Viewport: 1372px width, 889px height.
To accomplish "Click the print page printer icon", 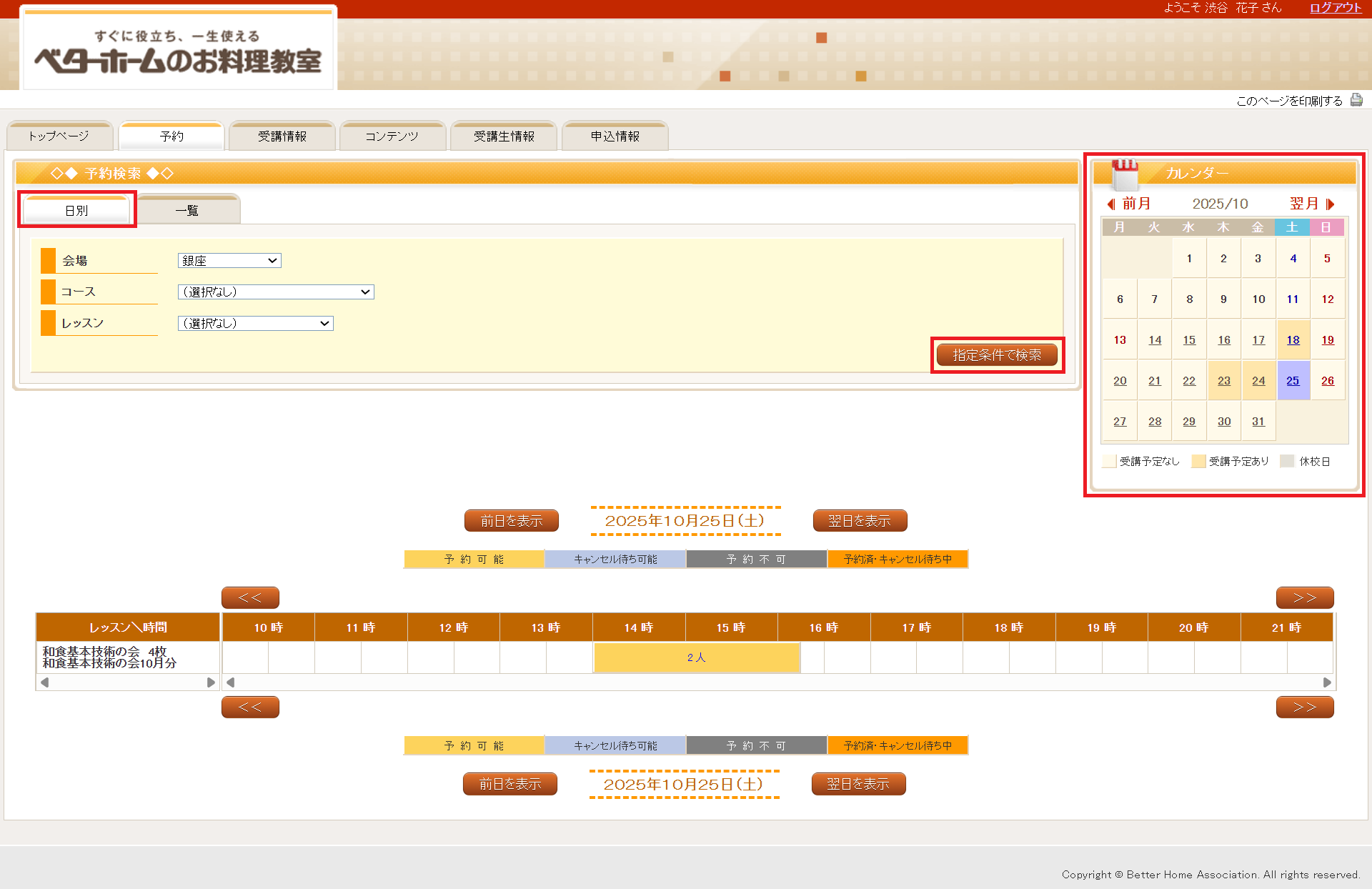I will point(1356,100).
